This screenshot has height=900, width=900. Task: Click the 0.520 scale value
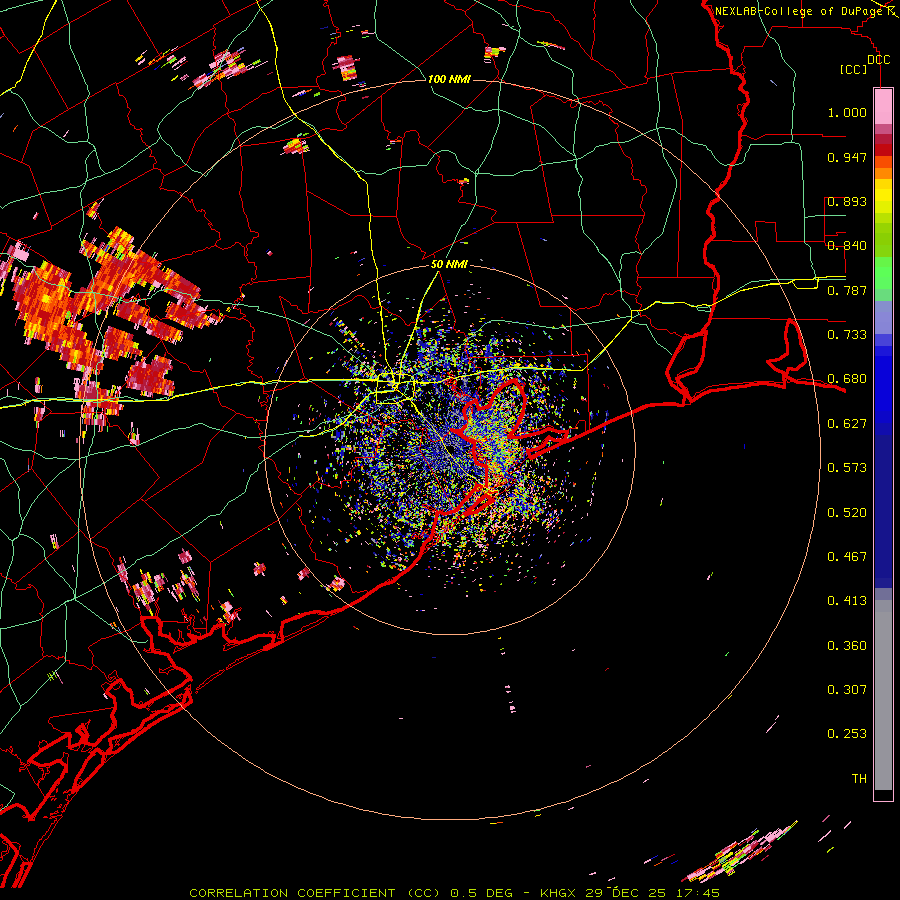pyautogui.click(x=847, y=513)
